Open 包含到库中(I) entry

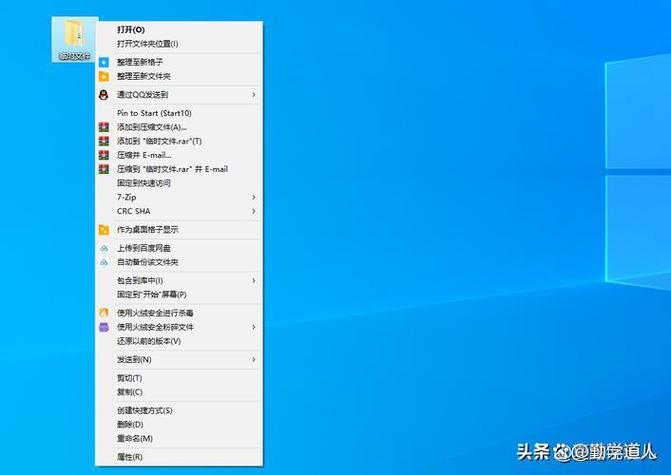(x=179, y=281)
